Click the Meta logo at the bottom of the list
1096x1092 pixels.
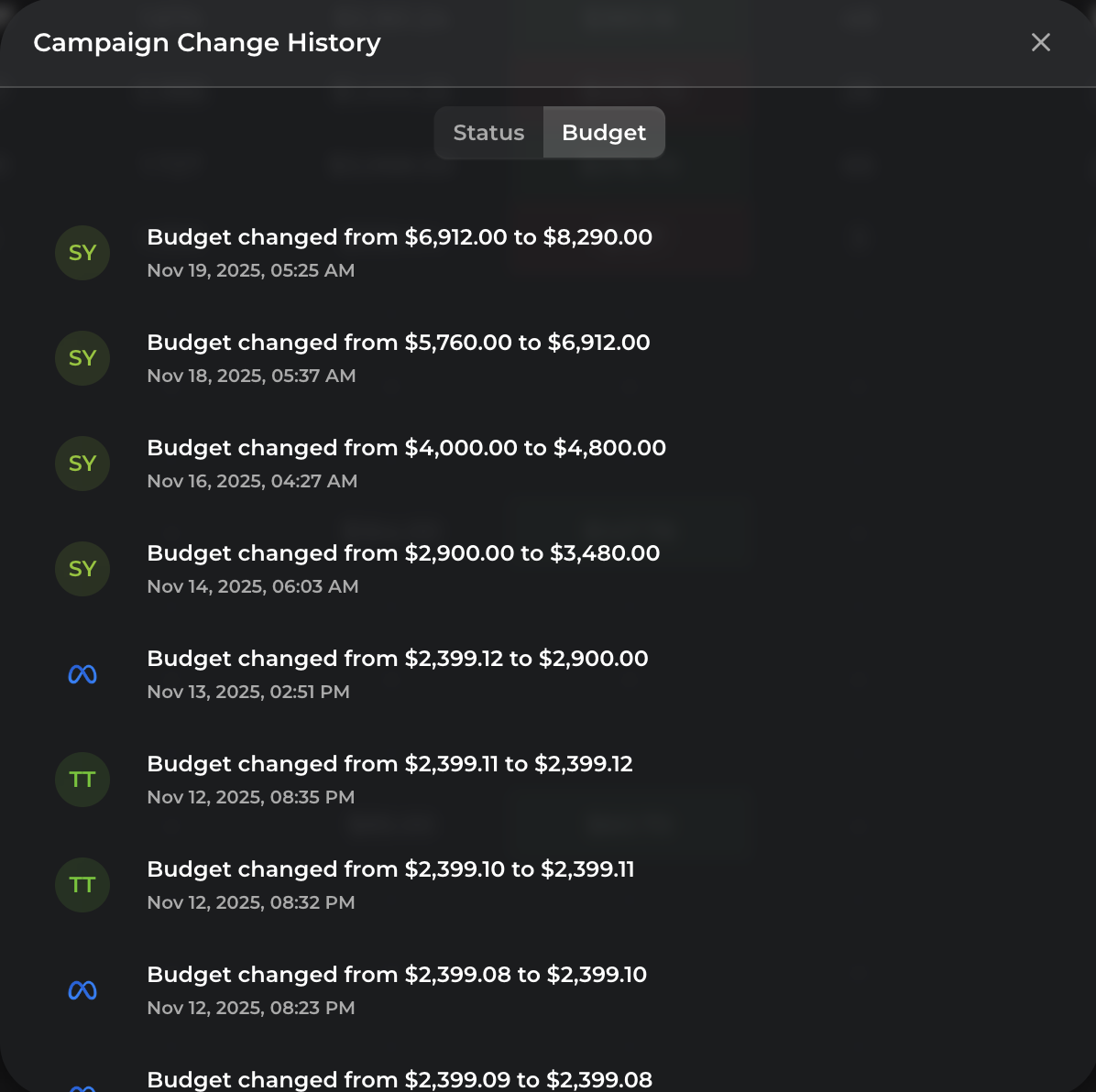(82, 1087)
